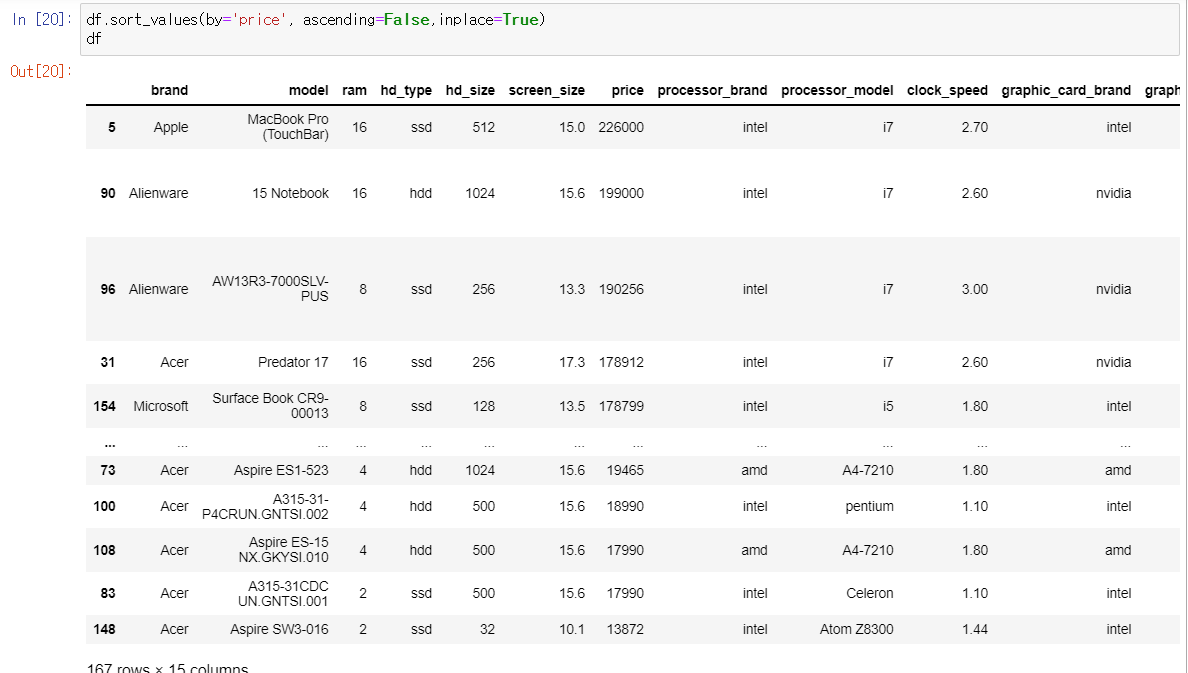Click row index 96

(x=108, y=290)
